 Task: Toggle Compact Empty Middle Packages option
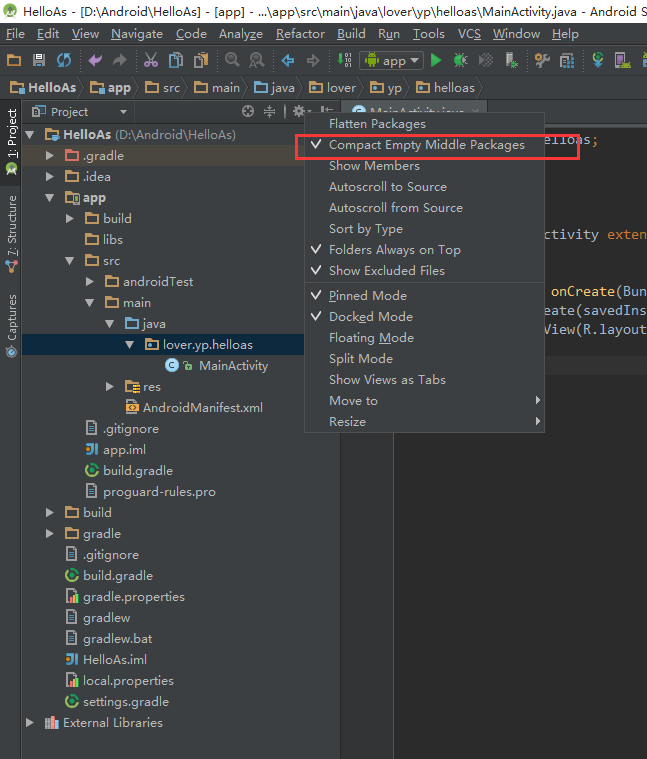click(424, 145)
